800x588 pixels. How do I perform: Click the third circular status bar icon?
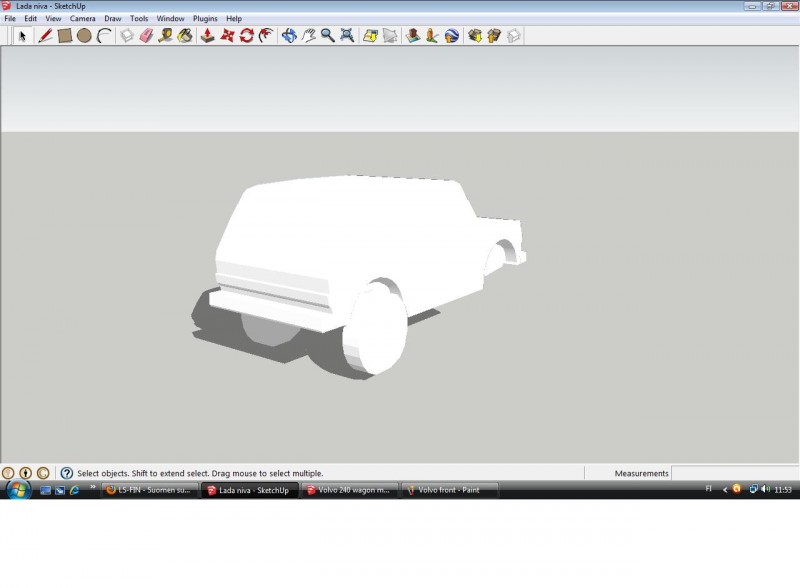(43, 473)
